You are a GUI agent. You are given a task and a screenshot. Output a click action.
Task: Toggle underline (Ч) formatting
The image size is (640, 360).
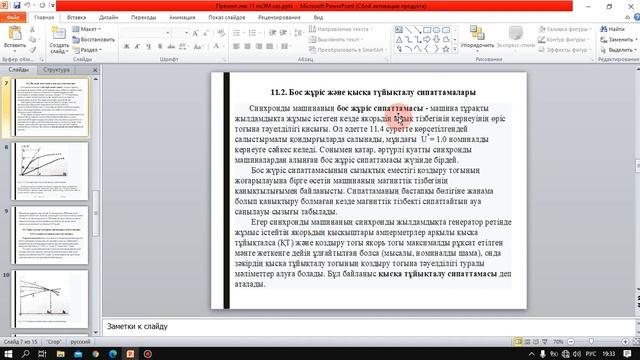tap(149, 47)
